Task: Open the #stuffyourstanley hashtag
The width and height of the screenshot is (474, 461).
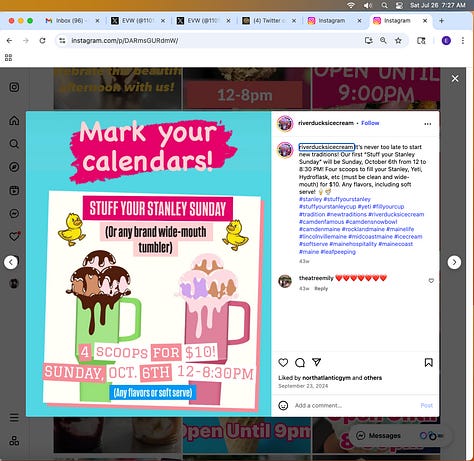Action: pos(347,199)
